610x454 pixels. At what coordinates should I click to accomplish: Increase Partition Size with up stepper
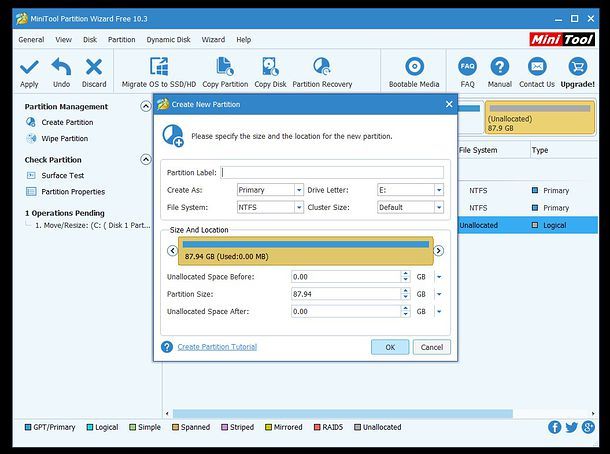(405, 291)
